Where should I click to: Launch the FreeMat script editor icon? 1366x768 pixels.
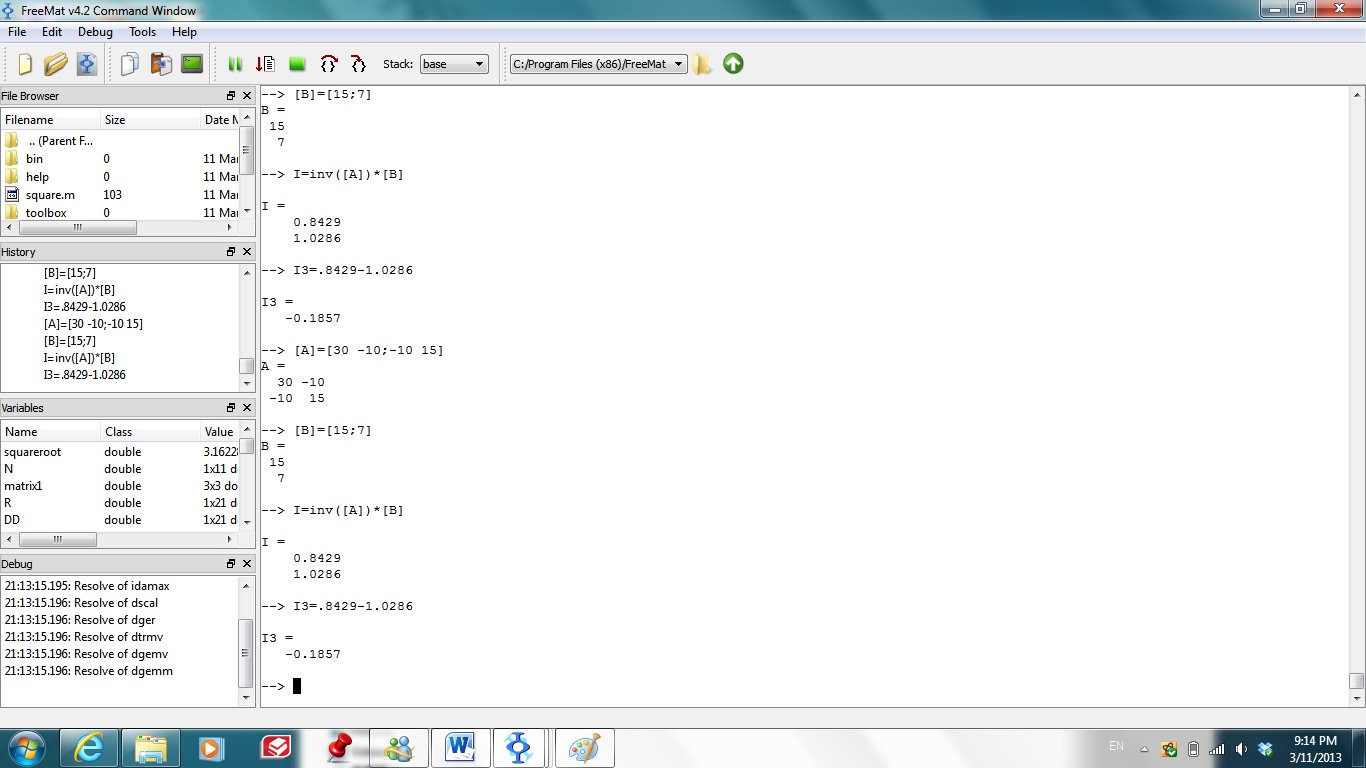pos(86,64)
